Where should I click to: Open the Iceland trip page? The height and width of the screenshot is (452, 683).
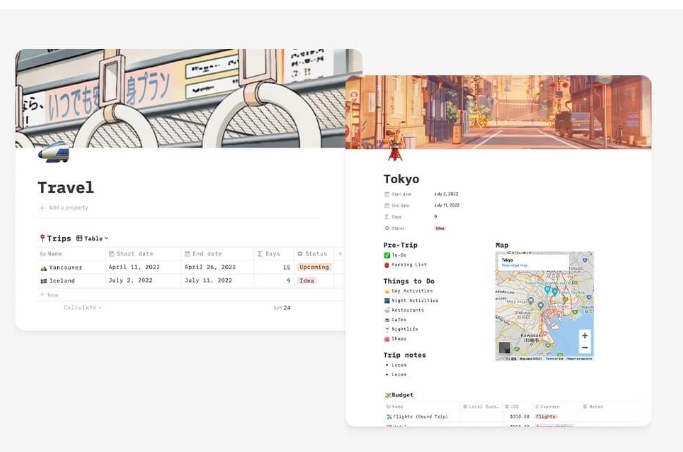click(62, 281)
